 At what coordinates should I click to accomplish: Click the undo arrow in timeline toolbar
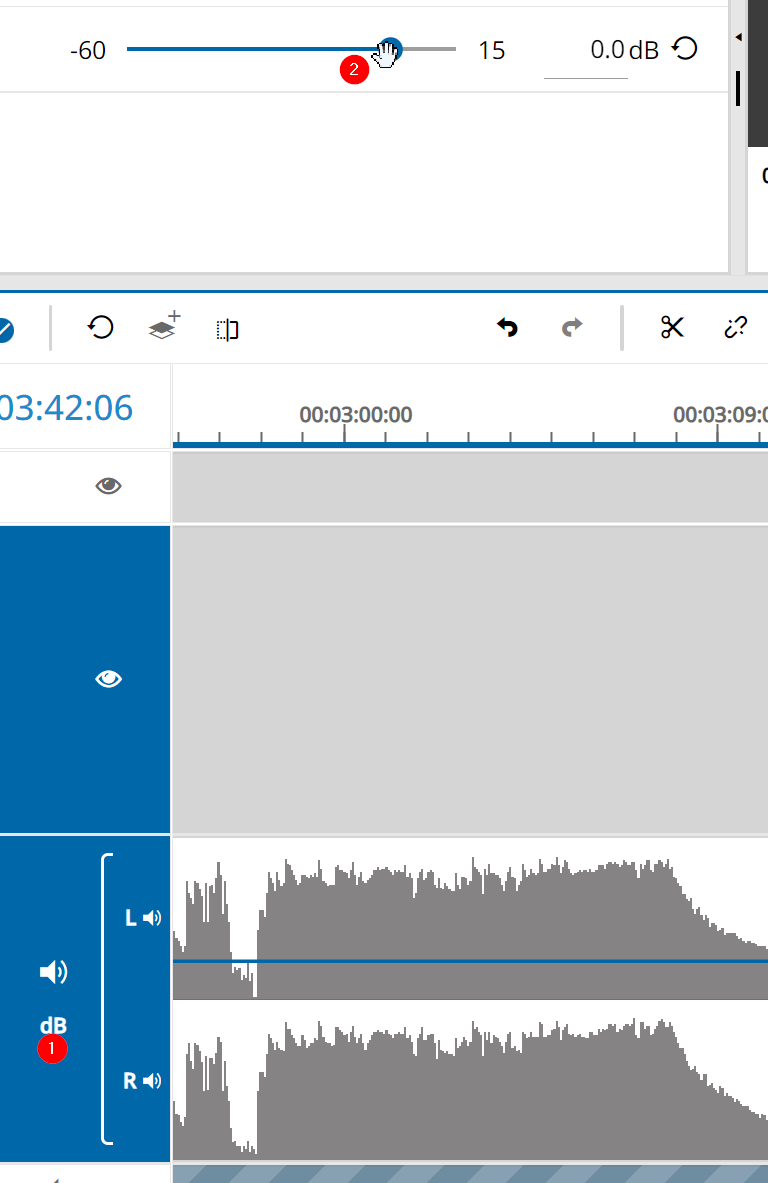[x=507, y=327]
